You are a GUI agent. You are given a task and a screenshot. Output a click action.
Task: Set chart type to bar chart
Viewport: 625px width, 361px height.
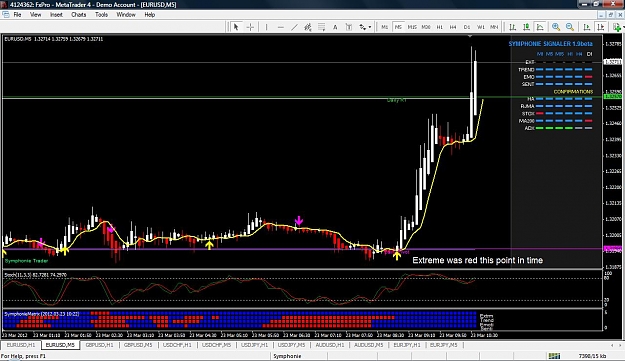click(x=513, y=27)
